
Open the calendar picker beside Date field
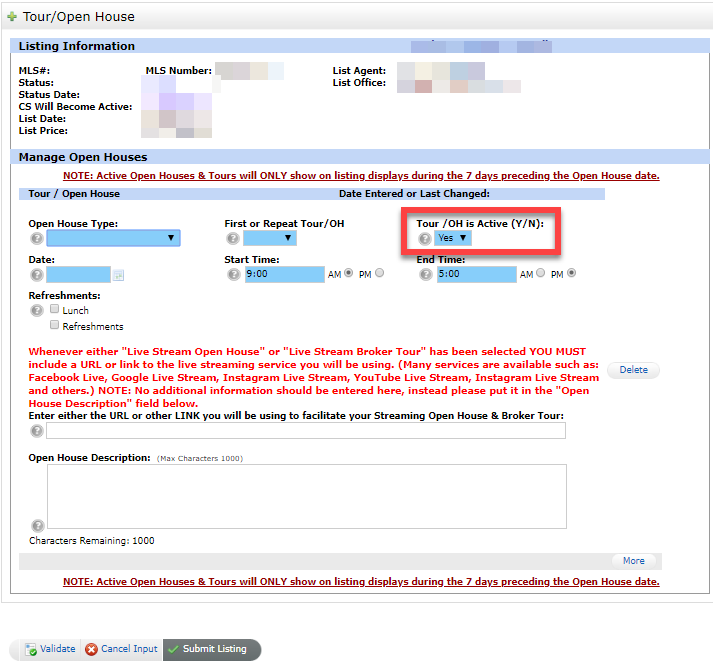[x=118, y=275]
